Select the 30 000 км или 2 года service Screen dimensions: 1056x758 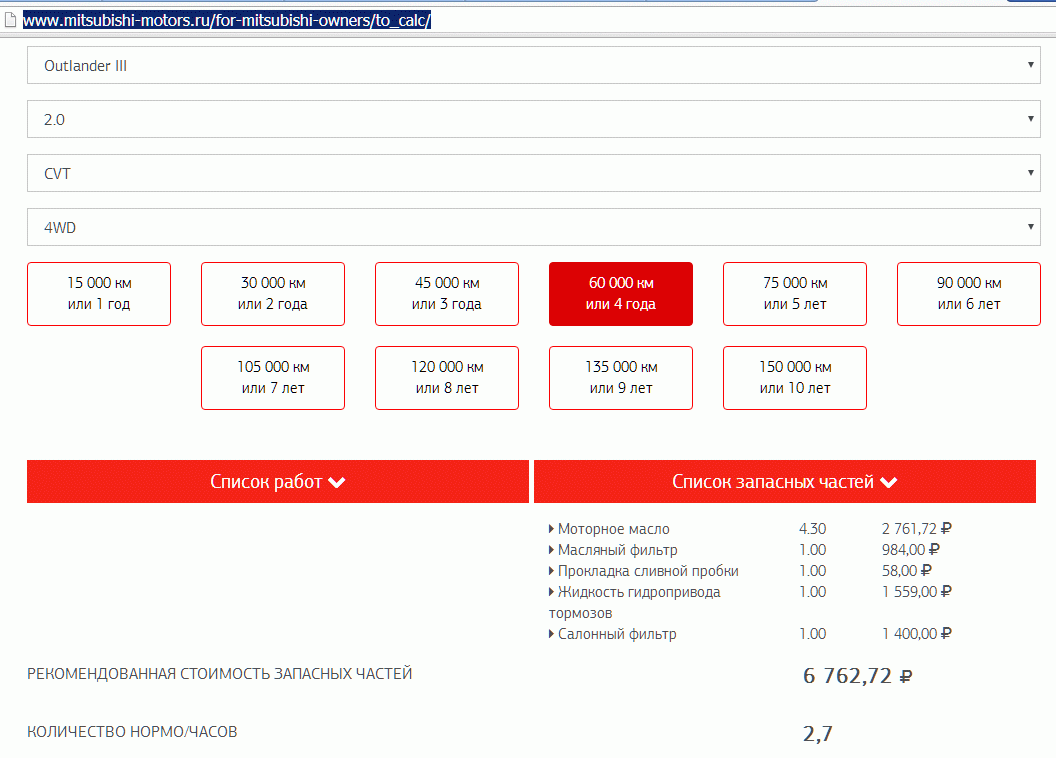point(273,294)
